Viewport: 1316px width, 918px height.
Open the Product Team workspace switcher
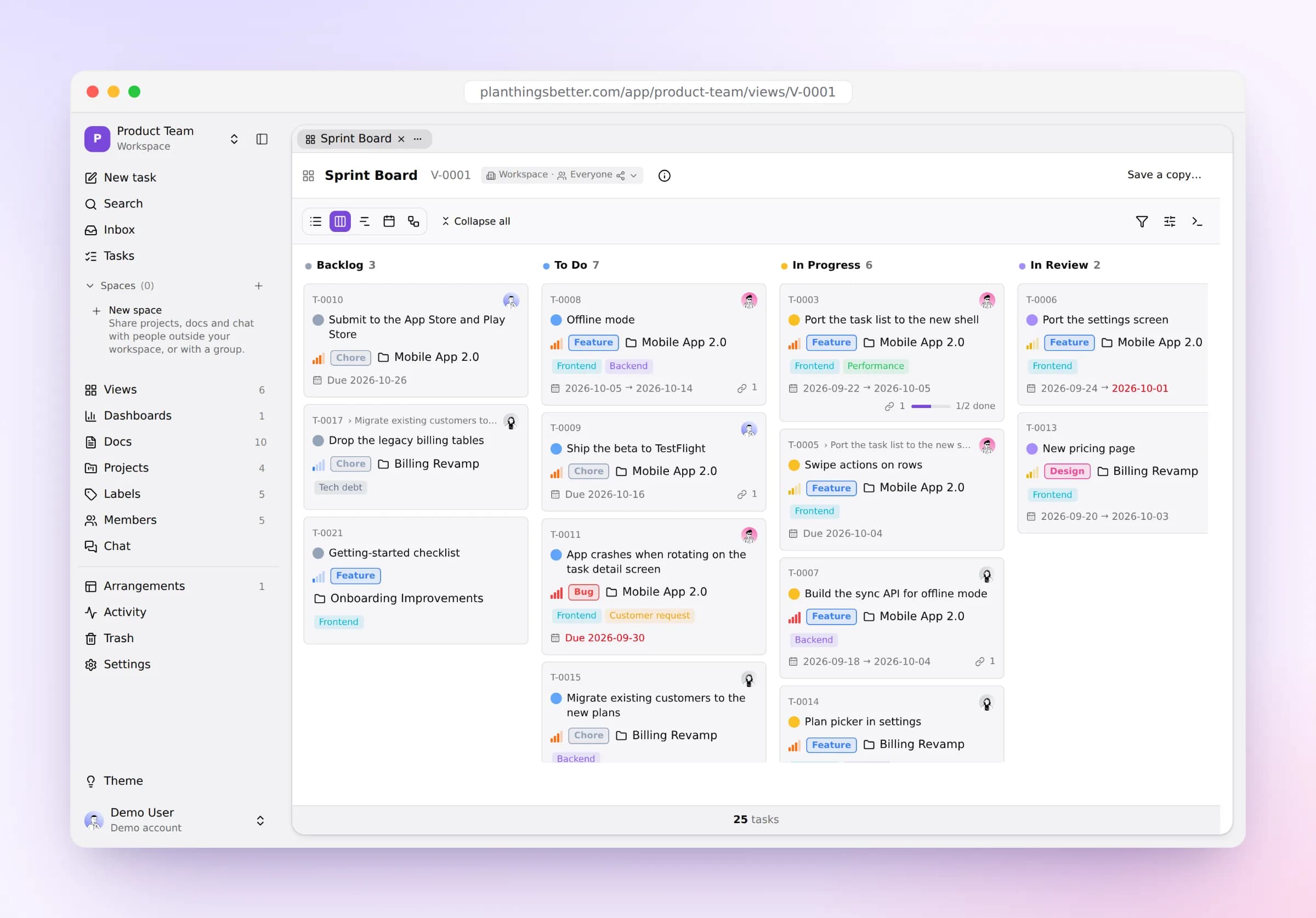point(162,139)
